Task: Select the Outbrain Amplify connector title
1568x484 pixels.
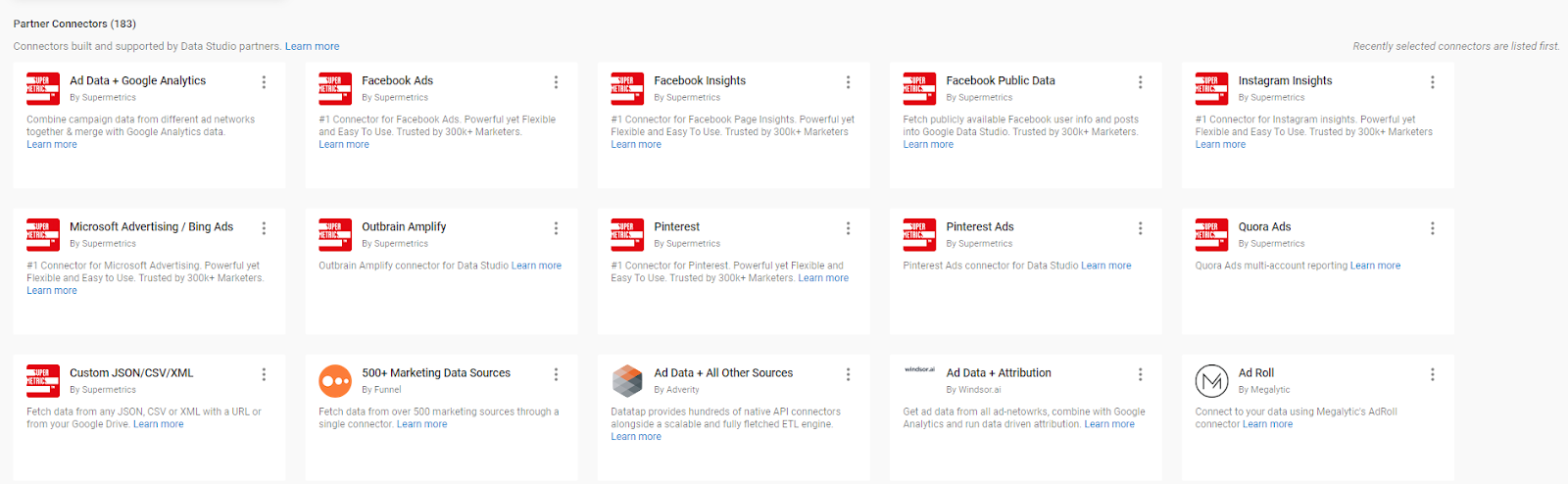Action: (404, 226)
